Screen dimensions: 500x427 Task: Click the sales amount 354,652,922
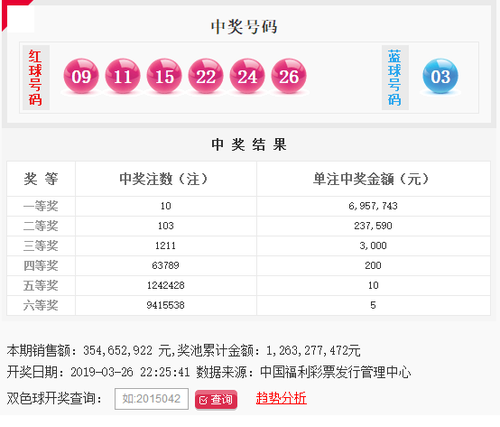click(x=118, y=351)
